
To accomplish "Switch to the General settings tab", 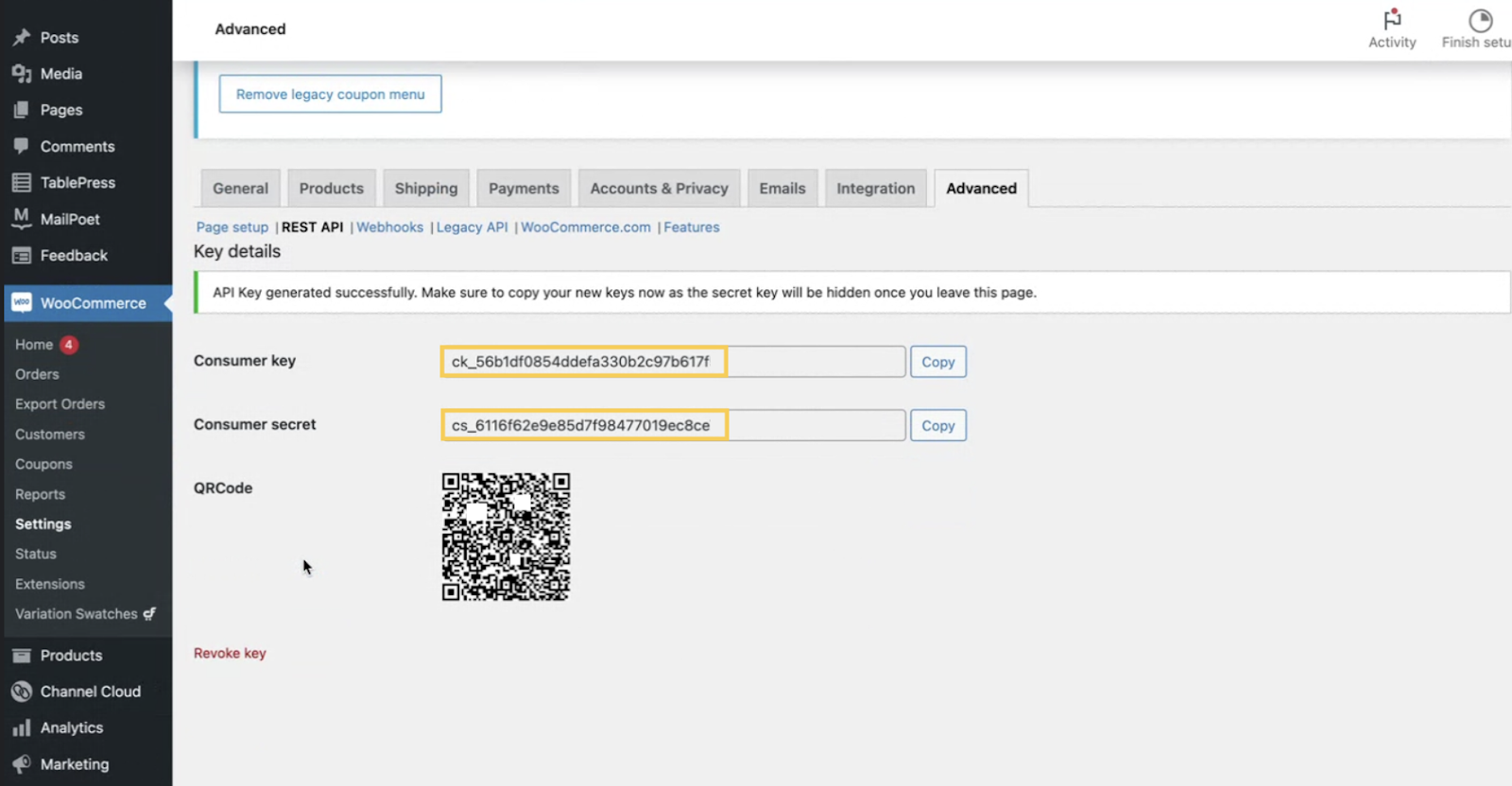I will pos(240,188).
